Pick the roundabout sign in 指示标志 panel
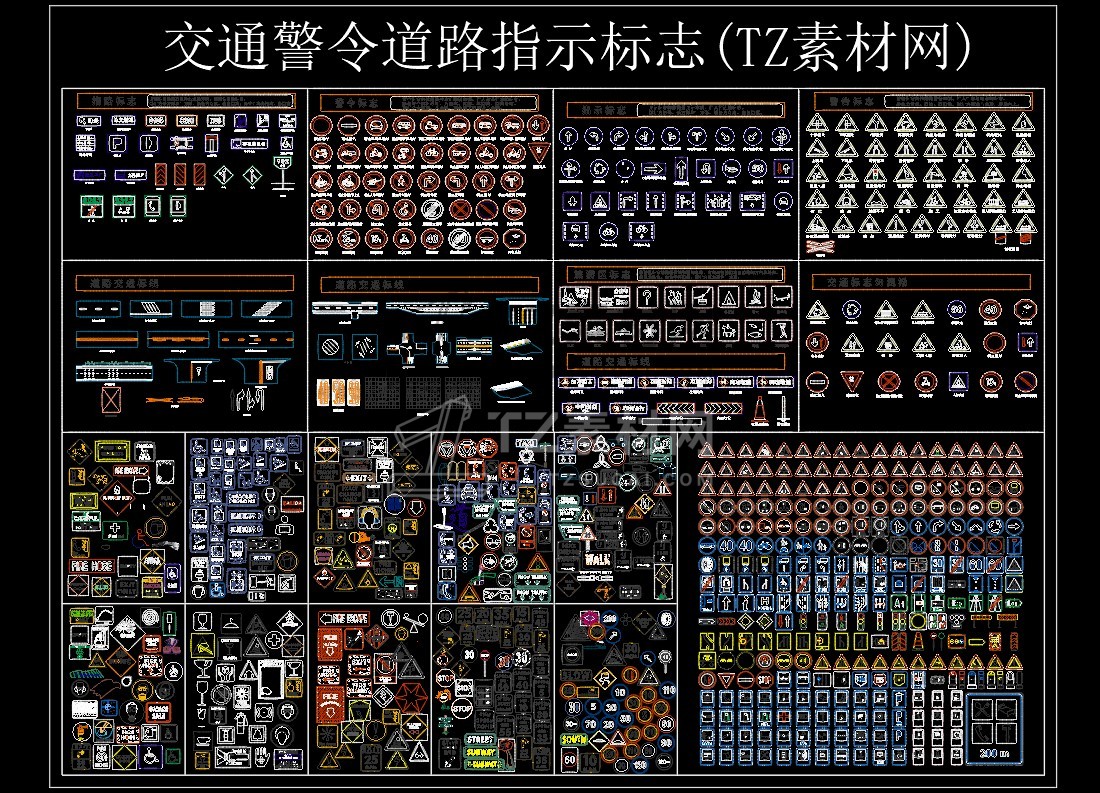Image resolution: width=1100 pixels, height=793 pixels. pyautogui.click(x=598, y=168)
